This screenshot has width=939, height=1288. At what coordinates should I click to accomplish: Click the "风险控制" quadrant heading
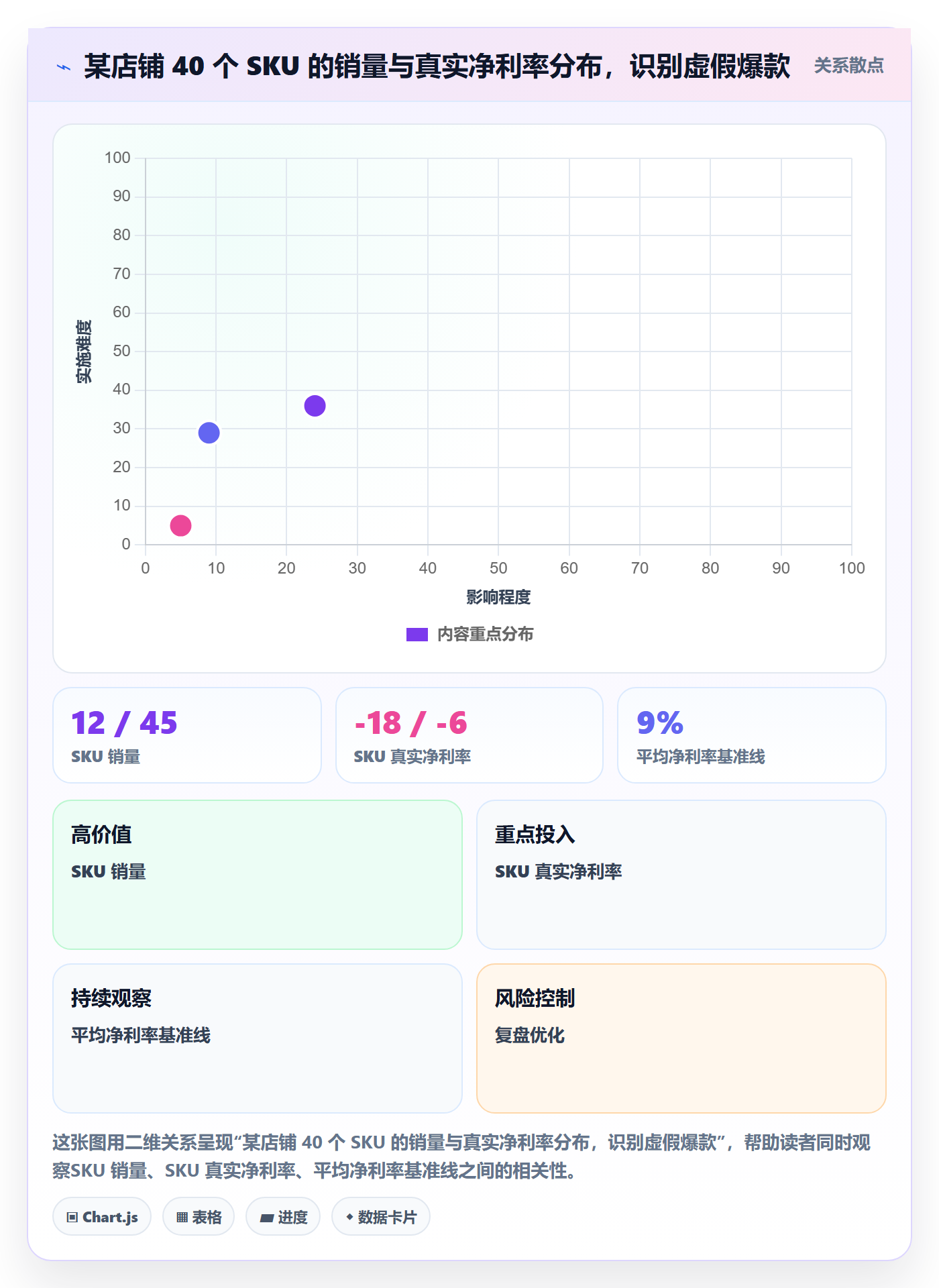click(x=535, y=998)
